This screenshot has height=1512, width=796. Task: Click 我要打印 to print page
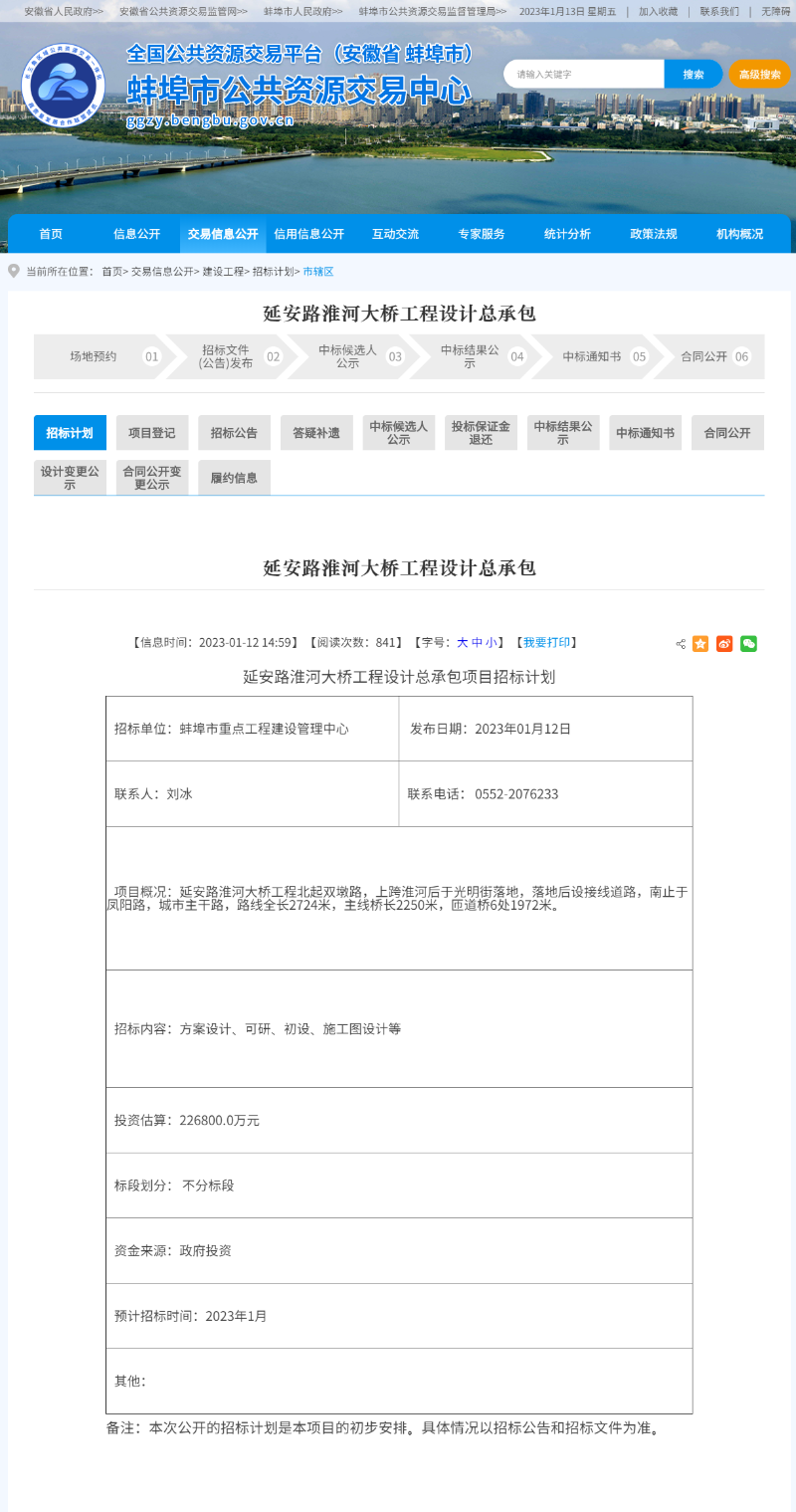coord(547,643)
